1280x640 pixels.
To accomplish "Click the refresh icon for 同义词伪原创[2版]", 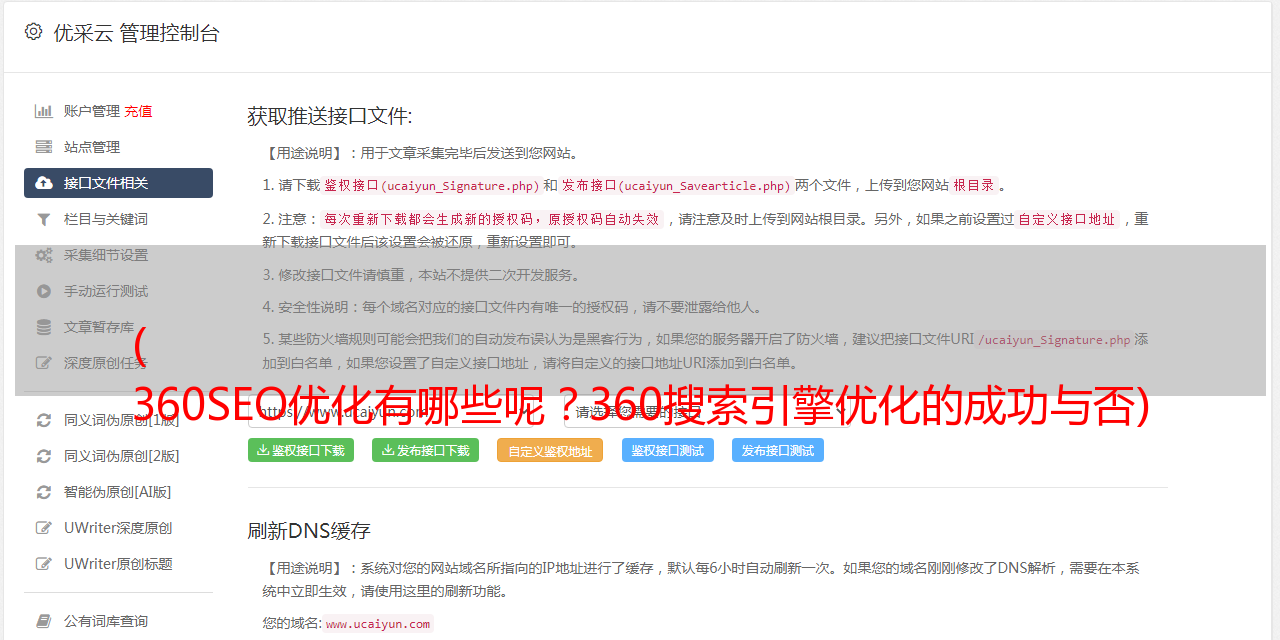I will (x=44, y=456).
